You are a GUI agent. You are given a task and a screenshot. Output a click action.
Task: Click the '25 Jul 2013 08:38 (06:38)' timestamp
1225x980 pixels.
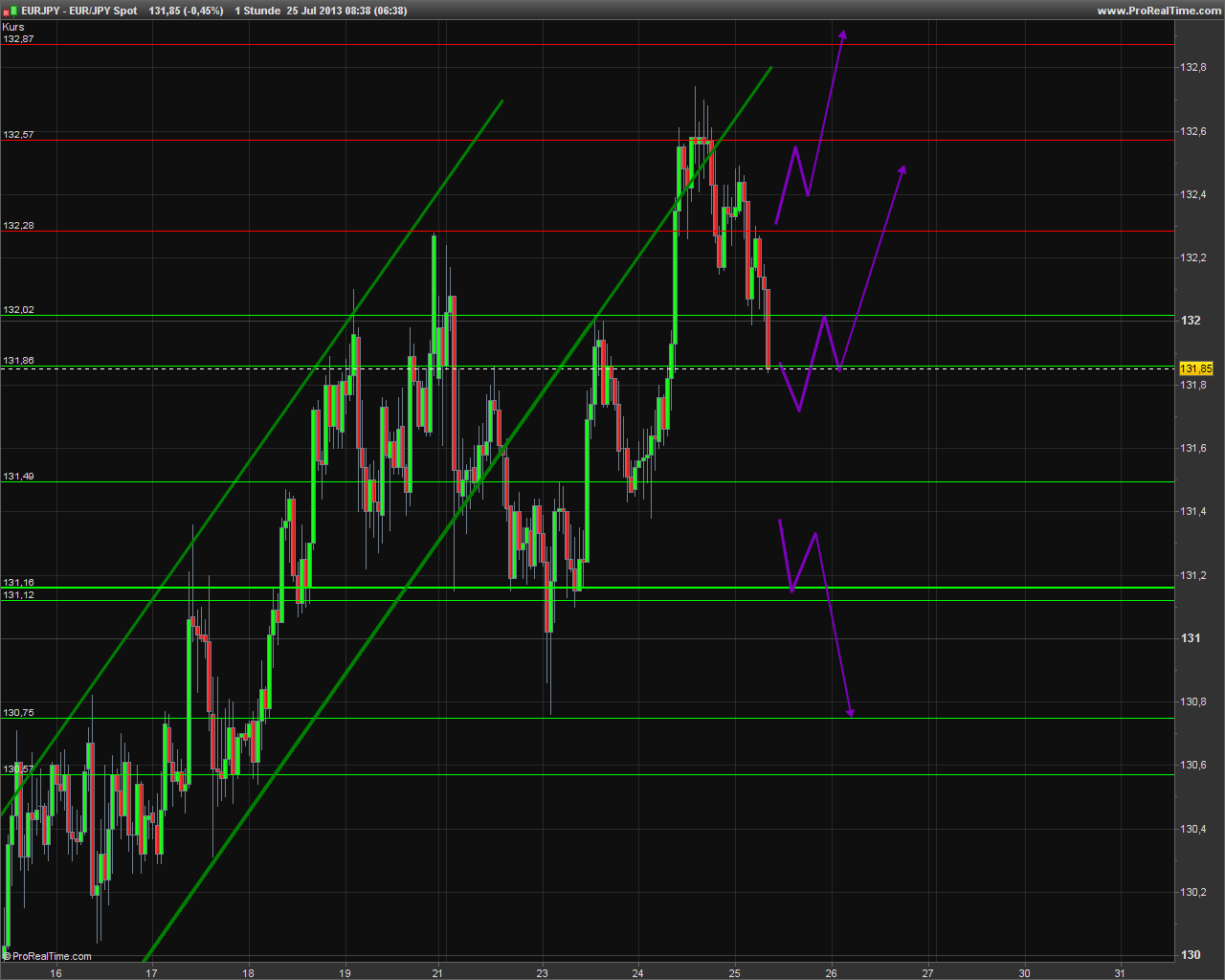(x=346, y=11)
